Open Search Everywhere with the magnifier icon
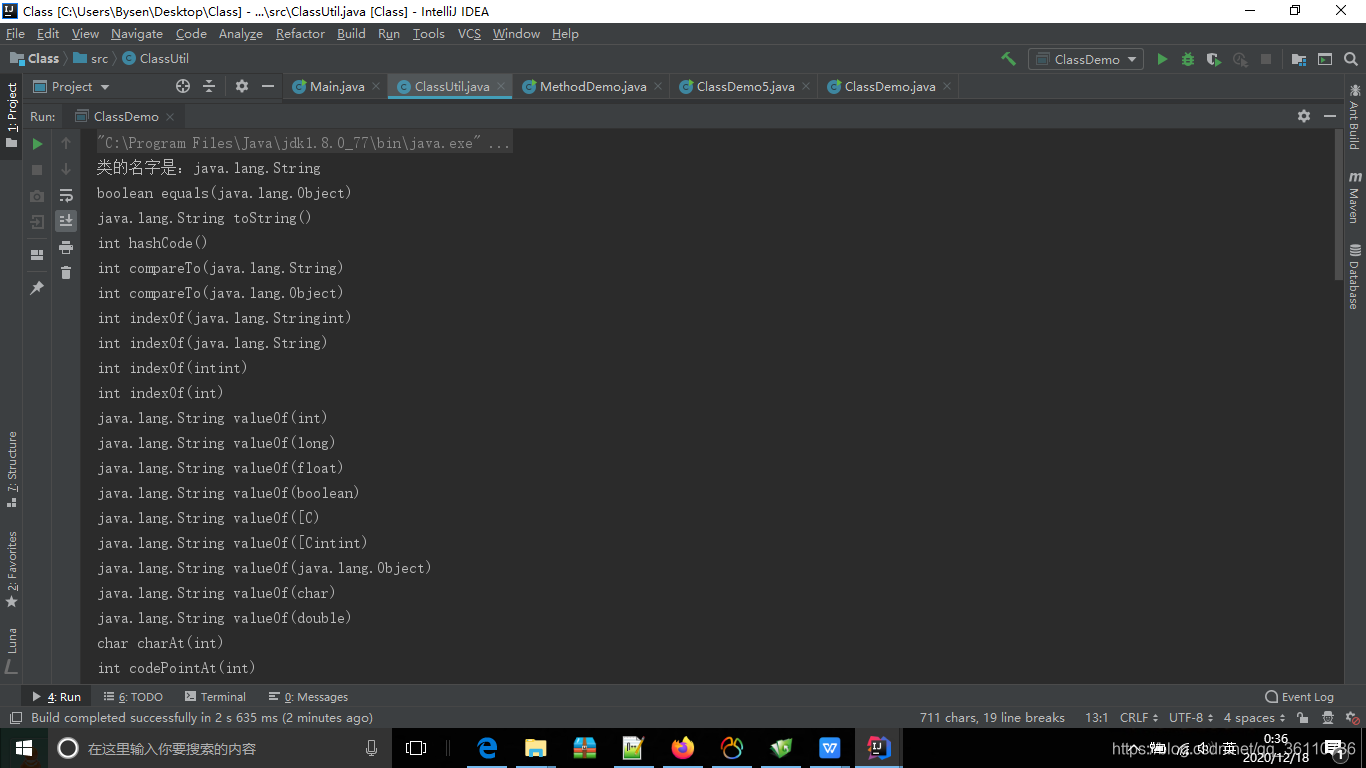The width and height of the screenshot is (1366, 768). 1351,58
